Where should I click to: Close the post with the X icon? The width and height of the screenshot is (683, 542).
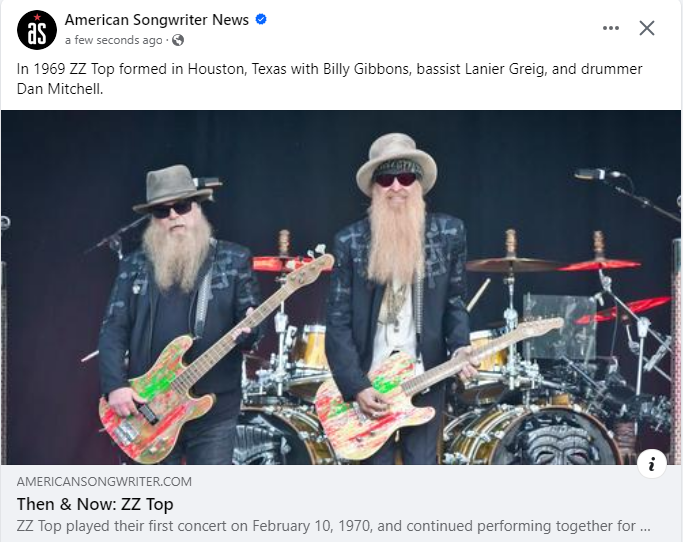(647, 28)
